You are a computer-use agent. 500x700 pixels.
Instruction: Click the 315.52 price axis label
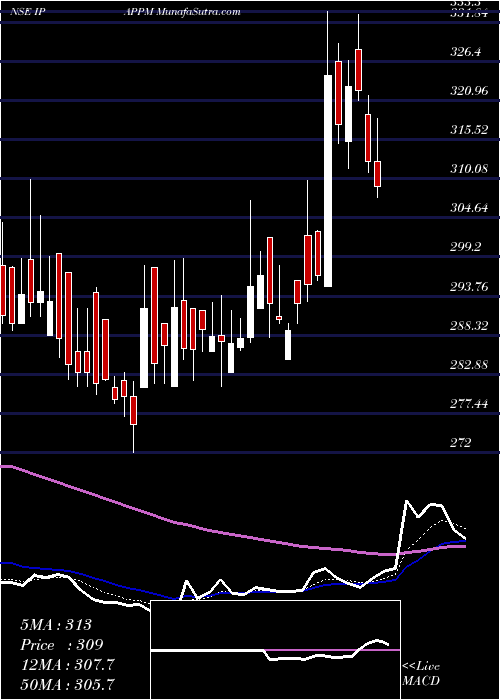pos(470,130)
